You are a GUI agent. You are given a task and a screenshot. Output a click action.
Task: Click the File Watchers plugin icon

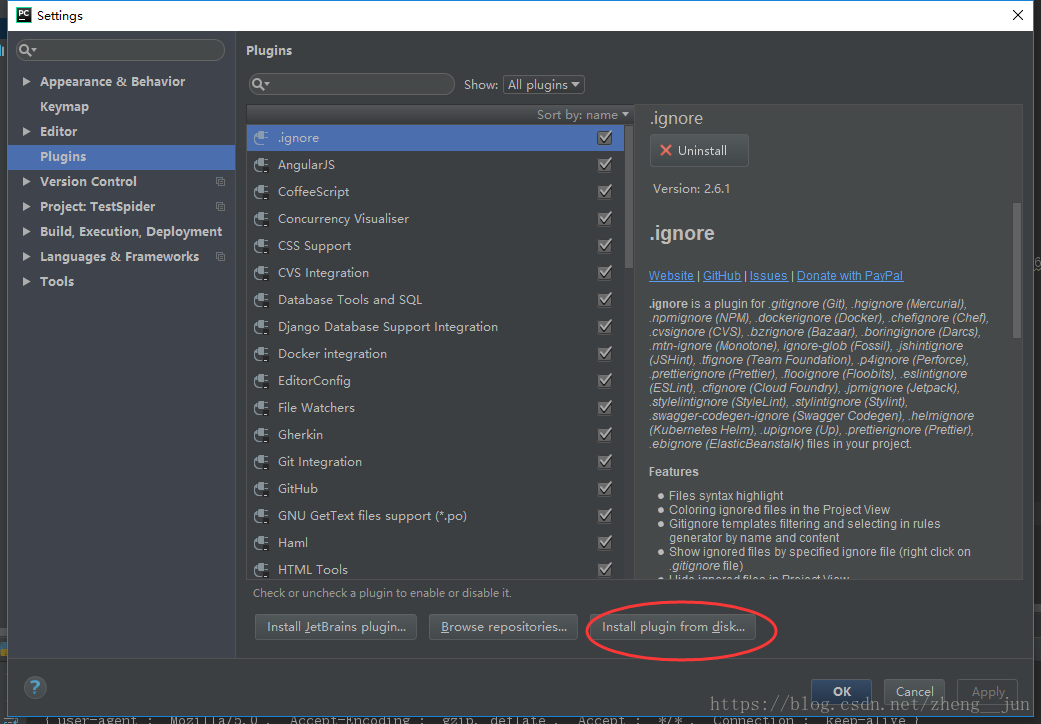point(262,408)
